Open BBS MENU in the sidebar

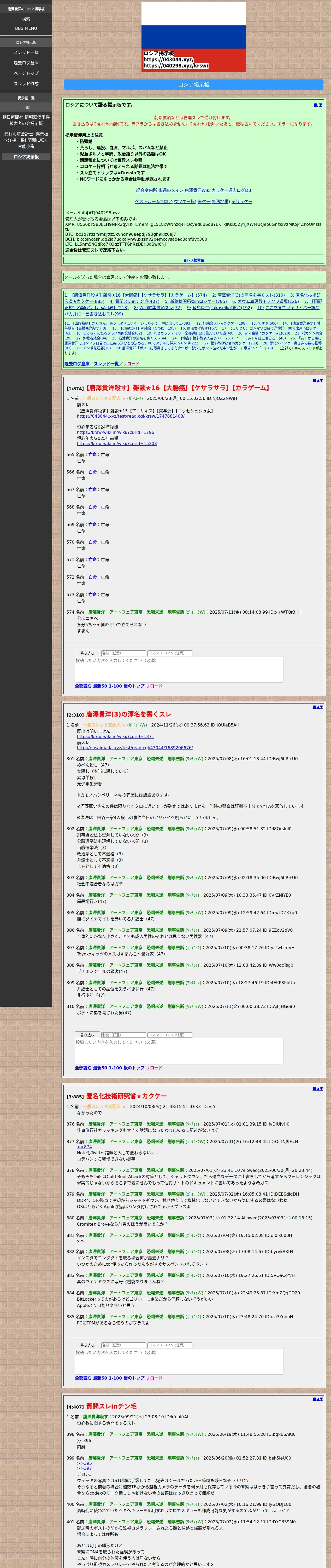pos(26,28)
